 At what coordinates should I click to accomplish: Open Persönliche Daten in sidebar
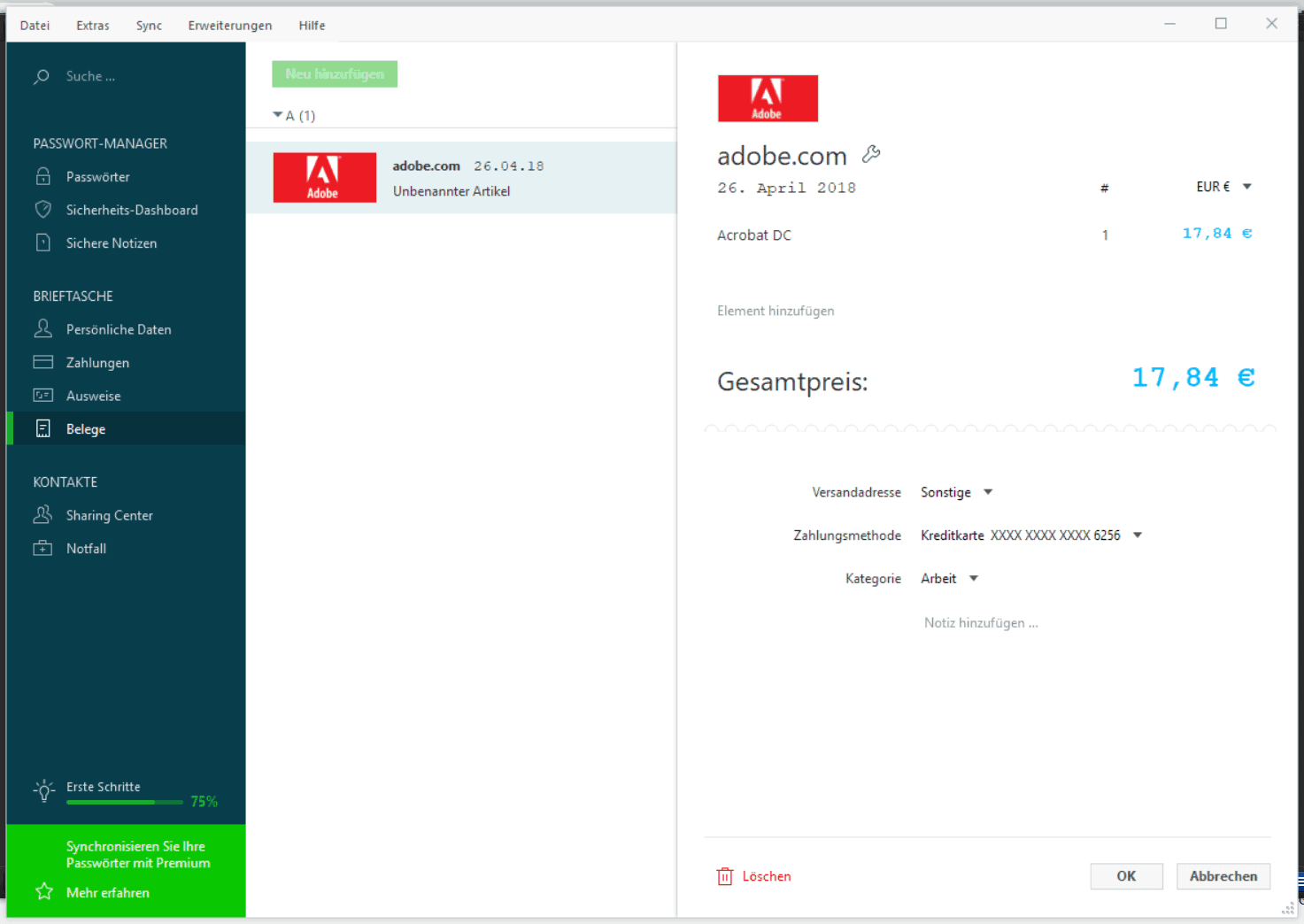click(x=126, y=328)
